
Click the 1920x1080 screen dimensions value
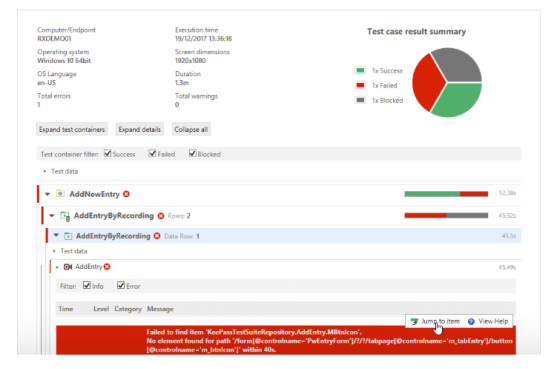tap(190, 60)
